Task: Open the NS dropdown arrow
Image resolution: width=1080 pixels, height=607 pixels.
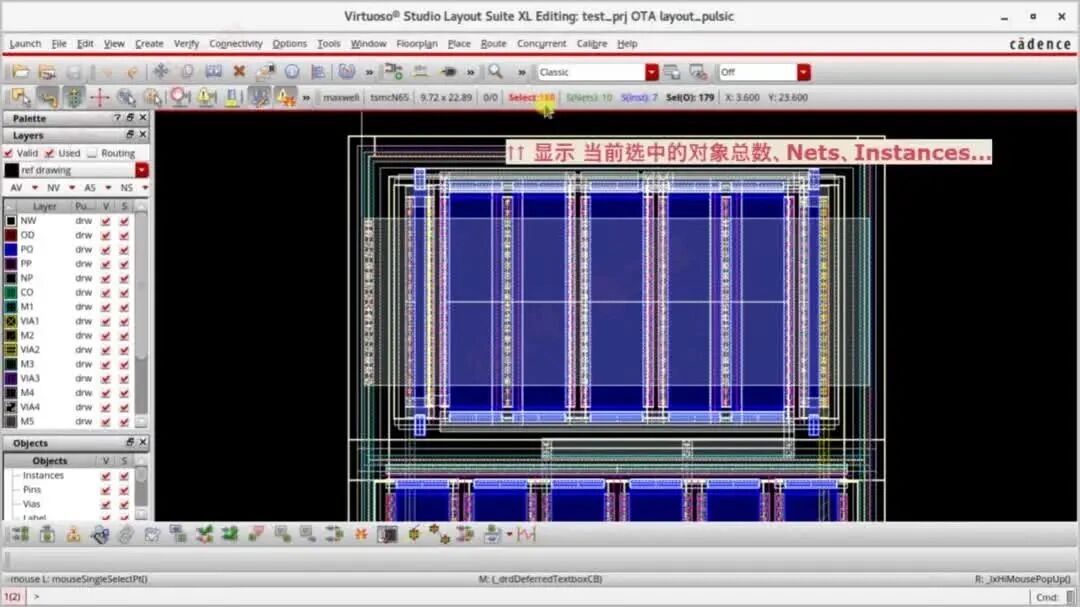Action: coord(145,187)
